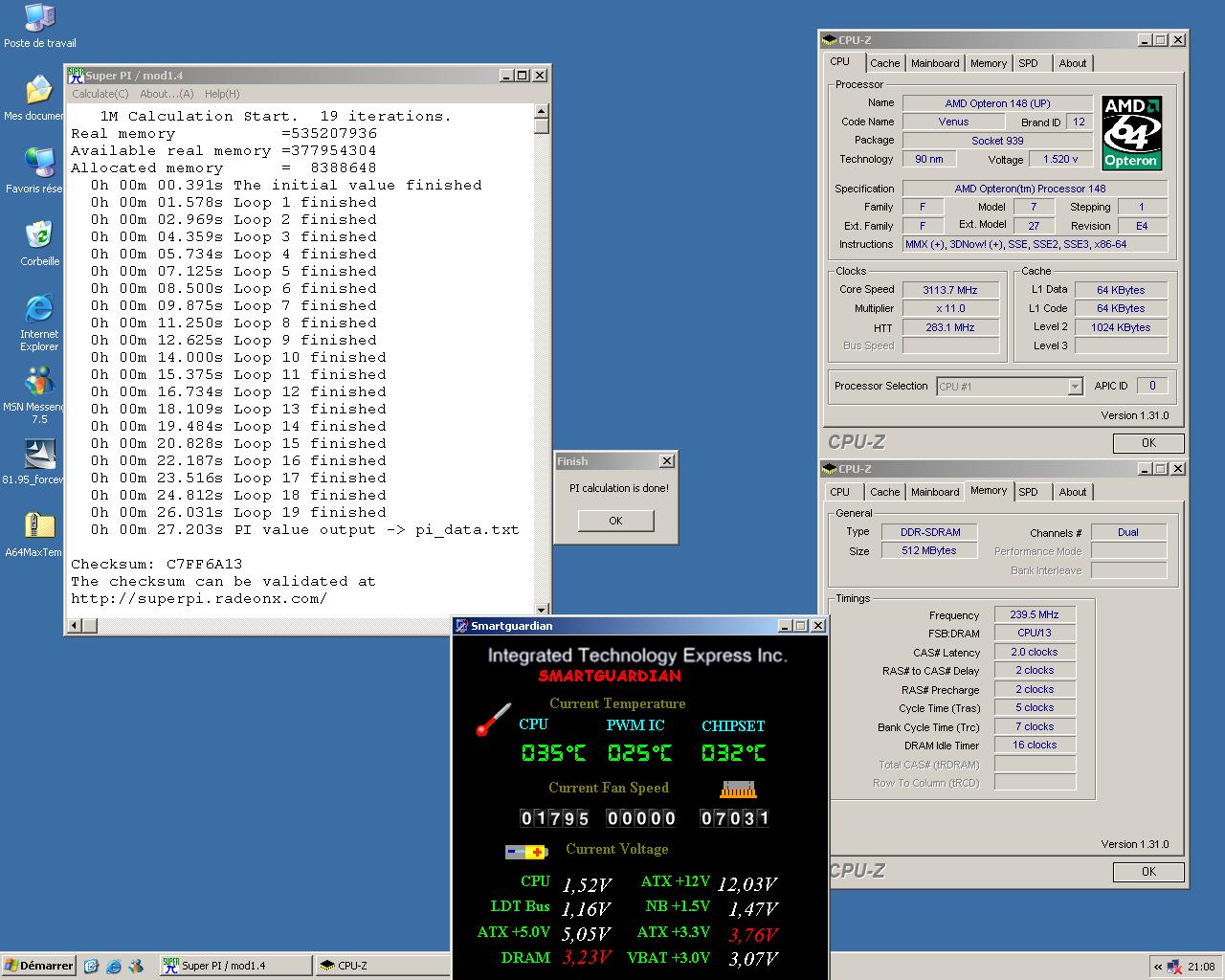Image resolution: width=1225 pixels, height=980 pixels.
Task: Click OK in the lower CPU-Z memory window
Action: (x=1148, y=872)
